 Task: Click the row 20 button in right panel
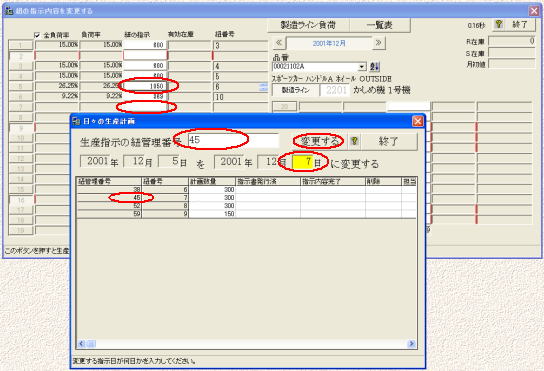284,106
